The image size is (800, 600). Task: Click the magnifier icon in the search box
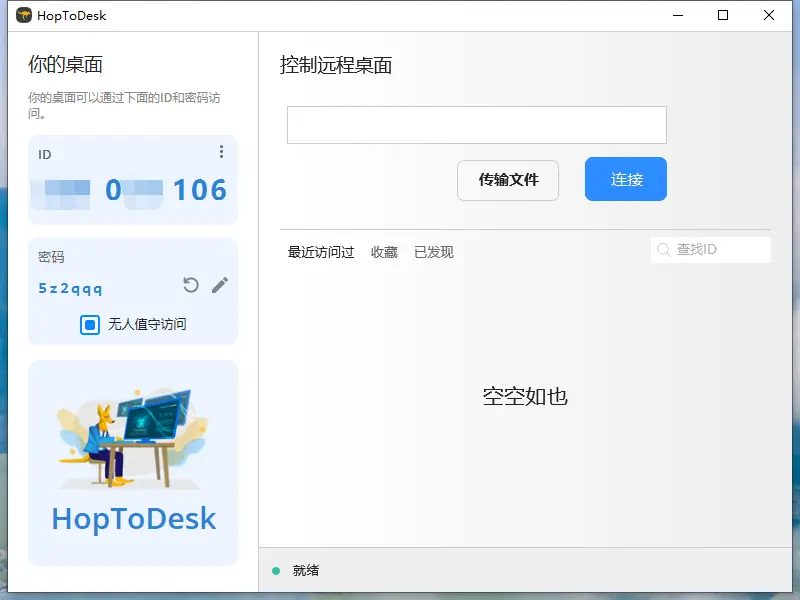pos(661,249)
